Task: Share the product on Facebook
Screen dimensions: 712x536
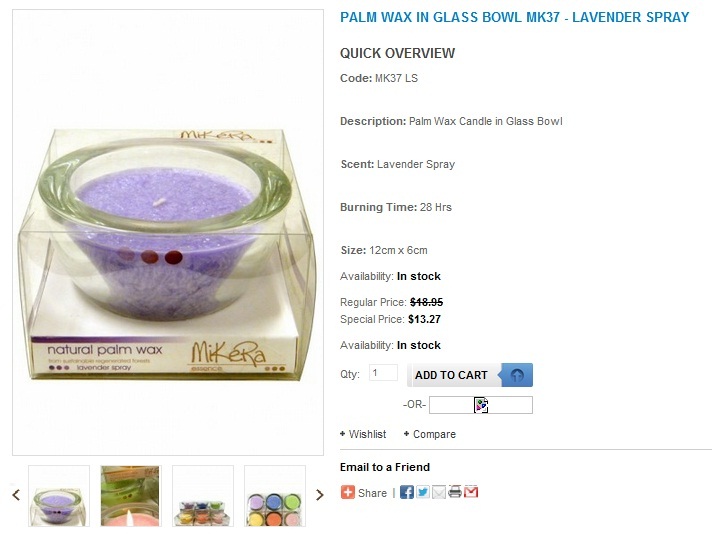Action: coord(406,492)
